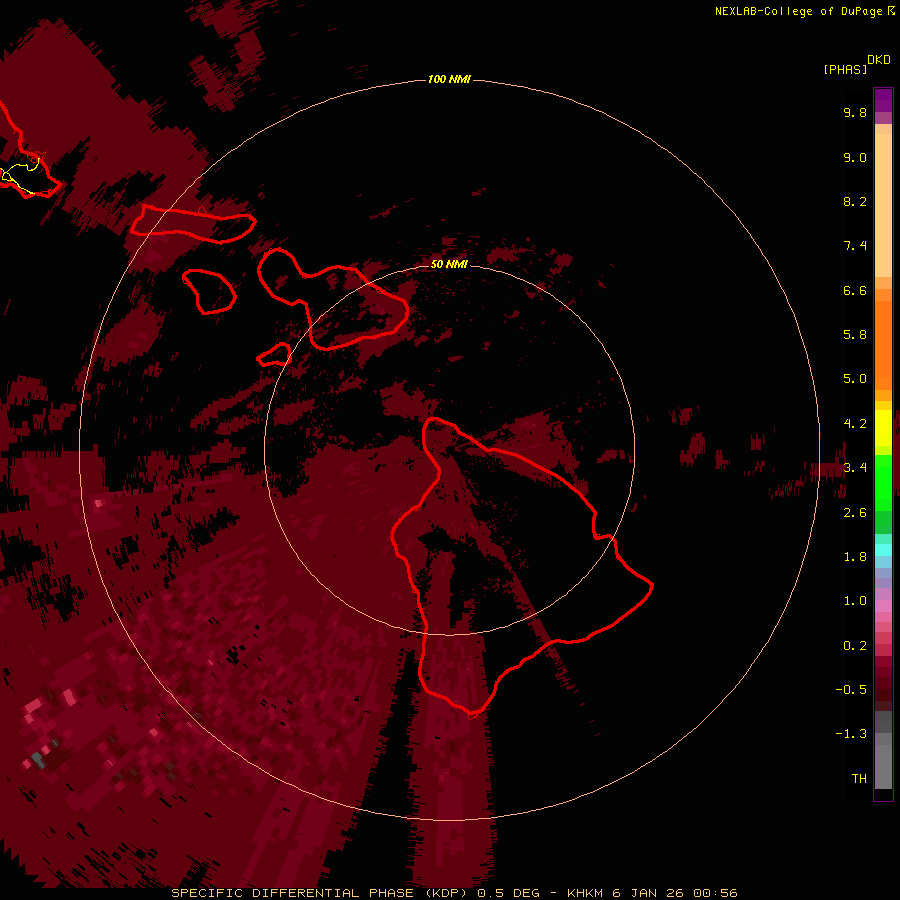Pick the light peach color bar segment

tap(883, 204)
